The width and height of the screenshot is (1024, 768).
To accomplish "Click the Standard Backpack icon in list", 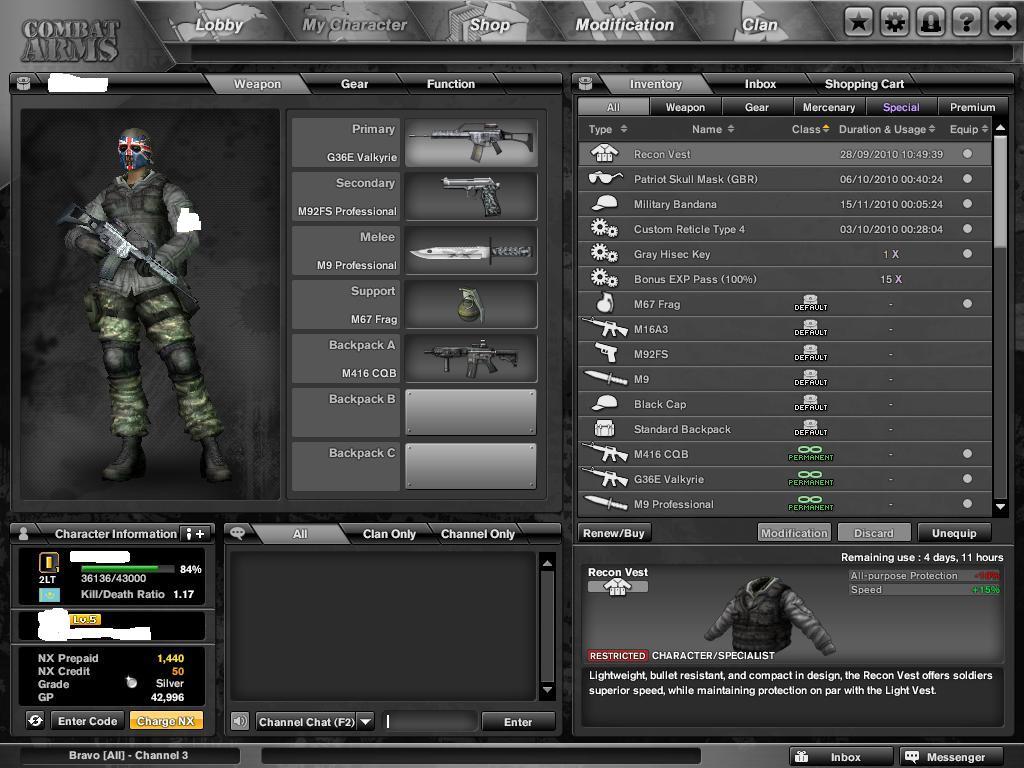I will tap(604, 428).
